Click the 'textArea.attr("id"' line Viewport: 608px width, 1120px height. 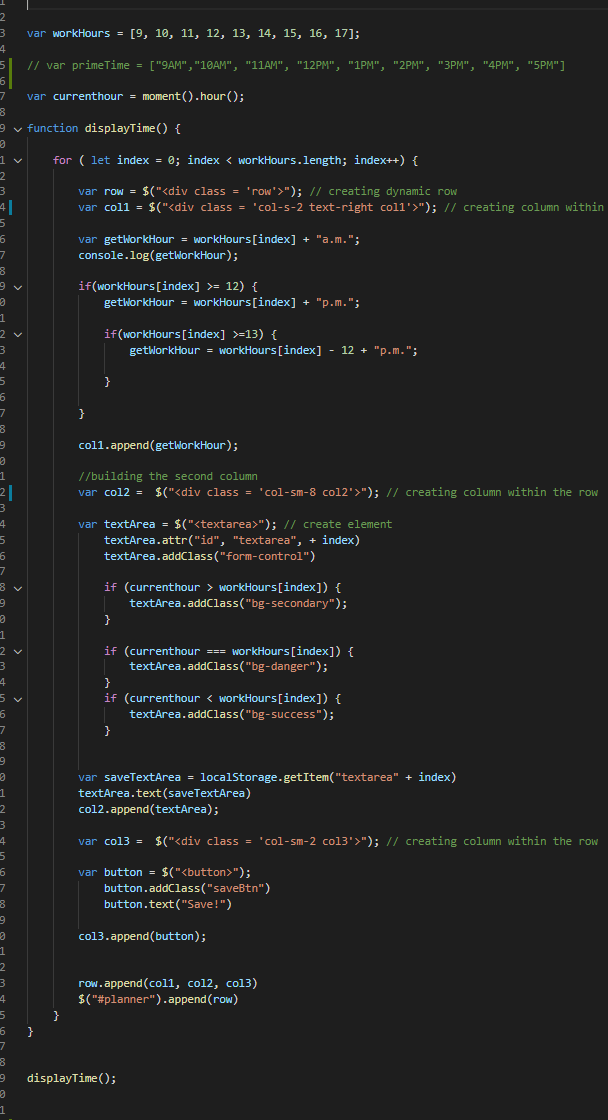(x=231, y=540)
